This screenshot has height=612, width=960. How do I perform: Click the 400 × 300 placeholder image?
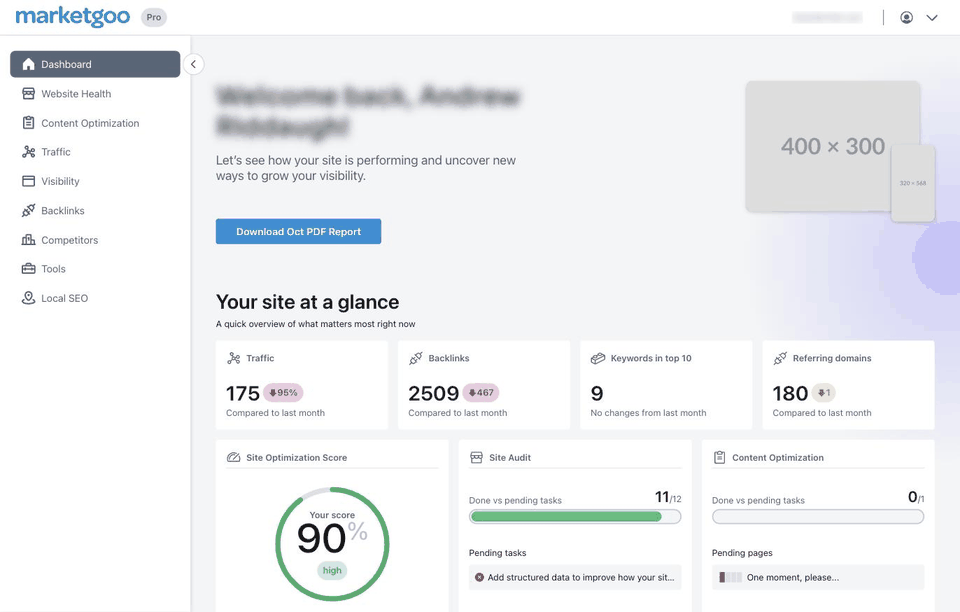pyautogui.click(x=832, y=146)
